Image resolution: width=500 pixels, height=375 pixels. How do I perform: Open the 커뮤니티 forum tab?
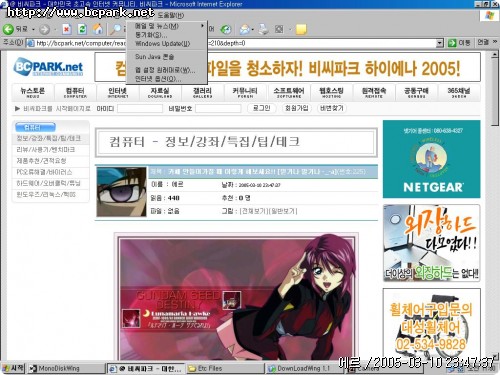(x=245, y=93)
